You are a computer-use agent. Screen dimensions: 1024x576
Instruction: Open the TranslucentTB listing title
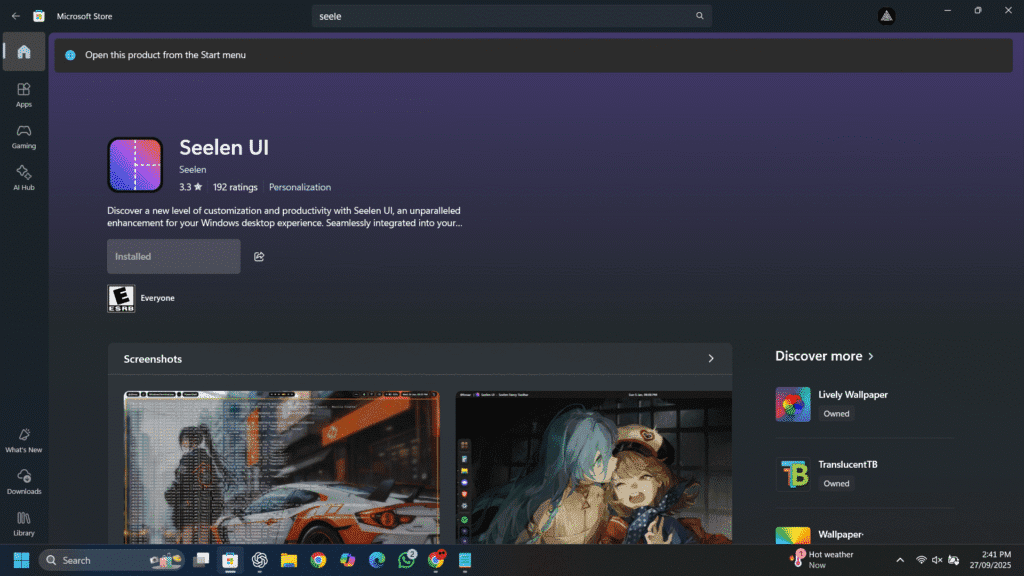point(848,465)
